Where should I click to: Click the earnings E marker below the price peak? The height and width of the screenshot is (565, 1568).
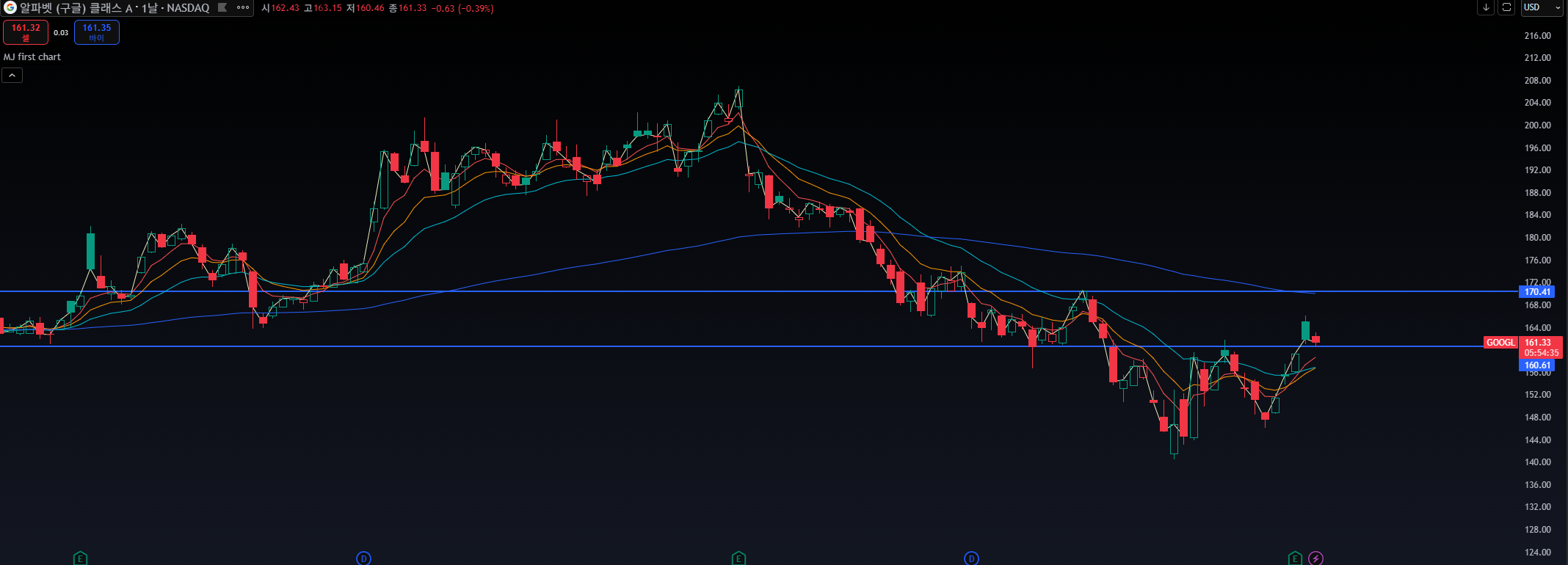tap(738, 558)
